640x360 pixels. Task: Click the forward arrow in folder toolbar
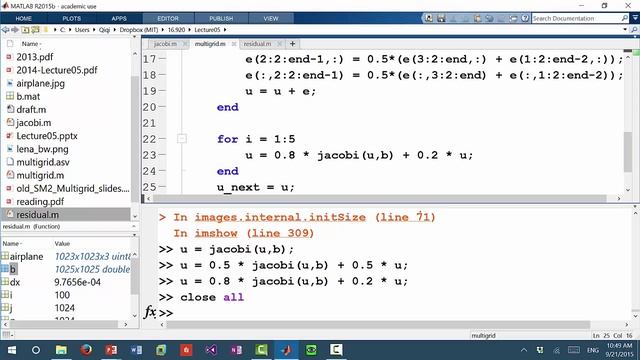click(15, 30)
